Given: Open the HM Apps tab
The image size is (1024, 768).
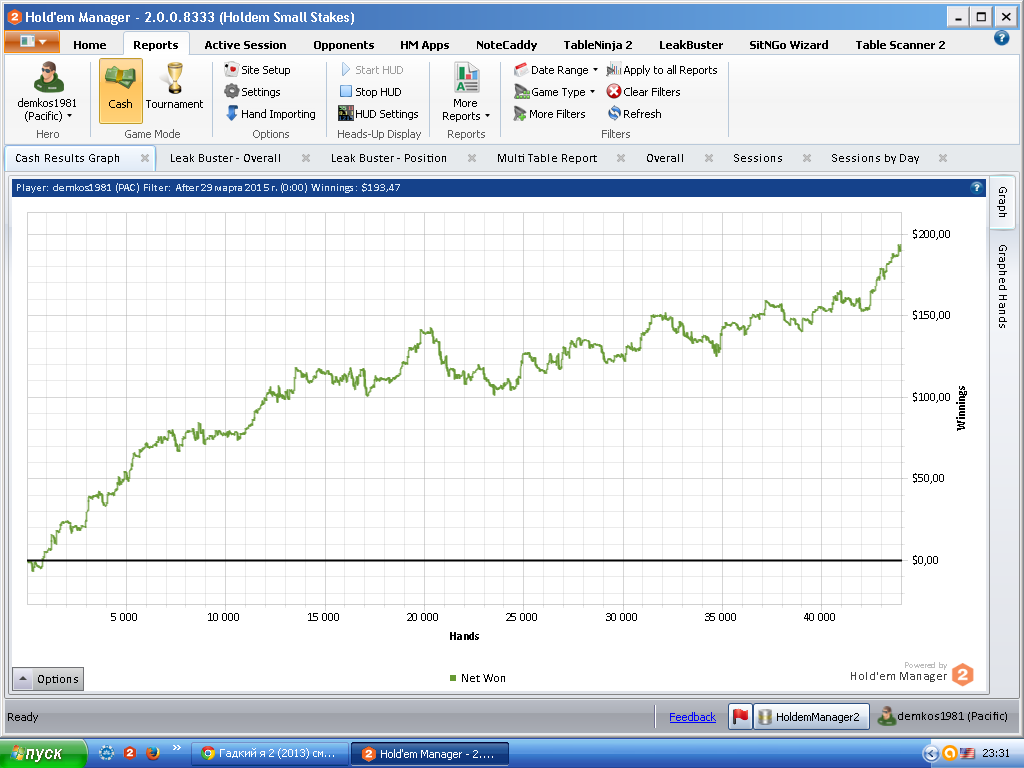Looking at the screenshot, I should click(x=424, y=45).
